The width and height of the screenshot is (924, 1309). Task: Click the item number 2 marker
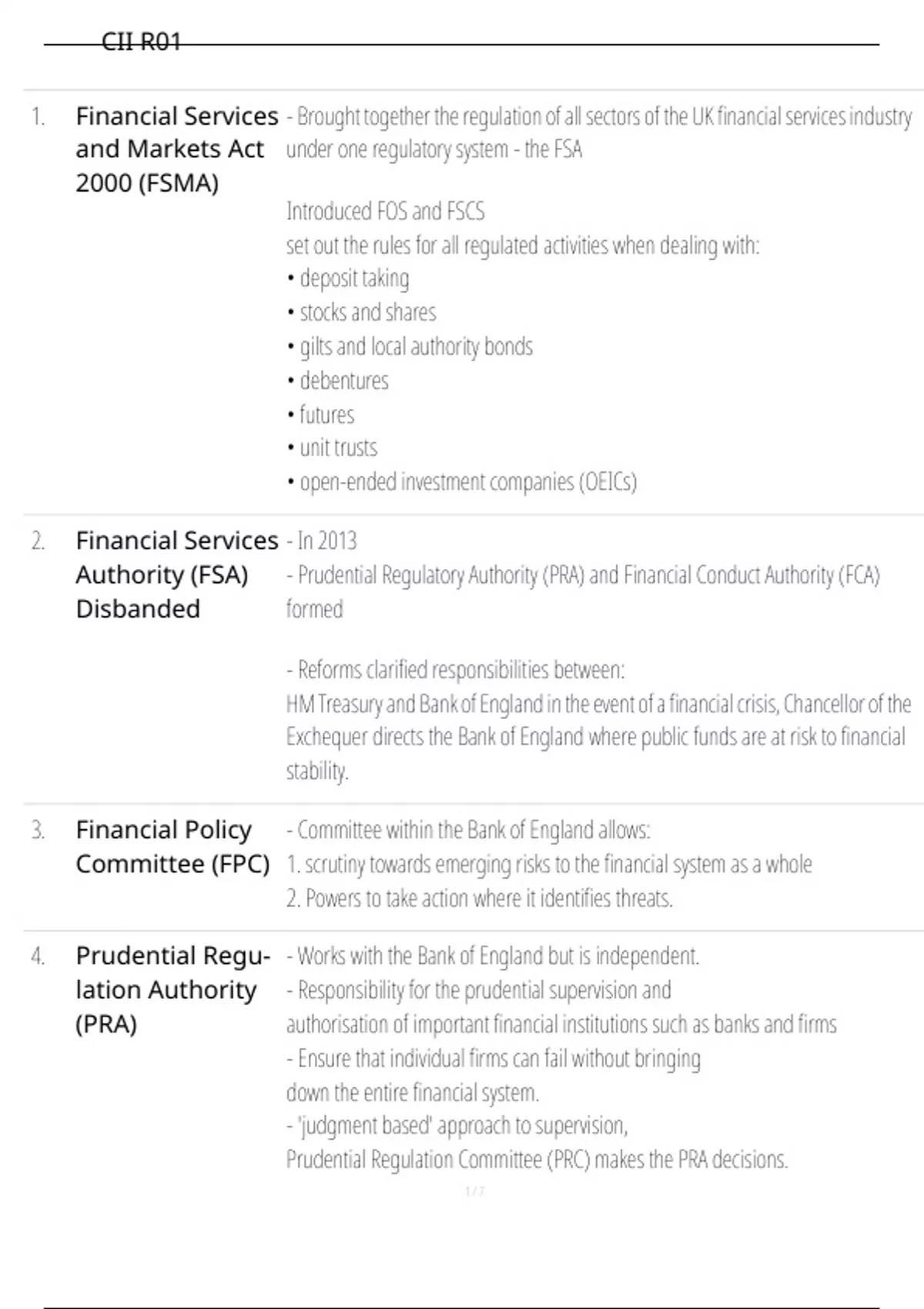[x=38, y=541]
